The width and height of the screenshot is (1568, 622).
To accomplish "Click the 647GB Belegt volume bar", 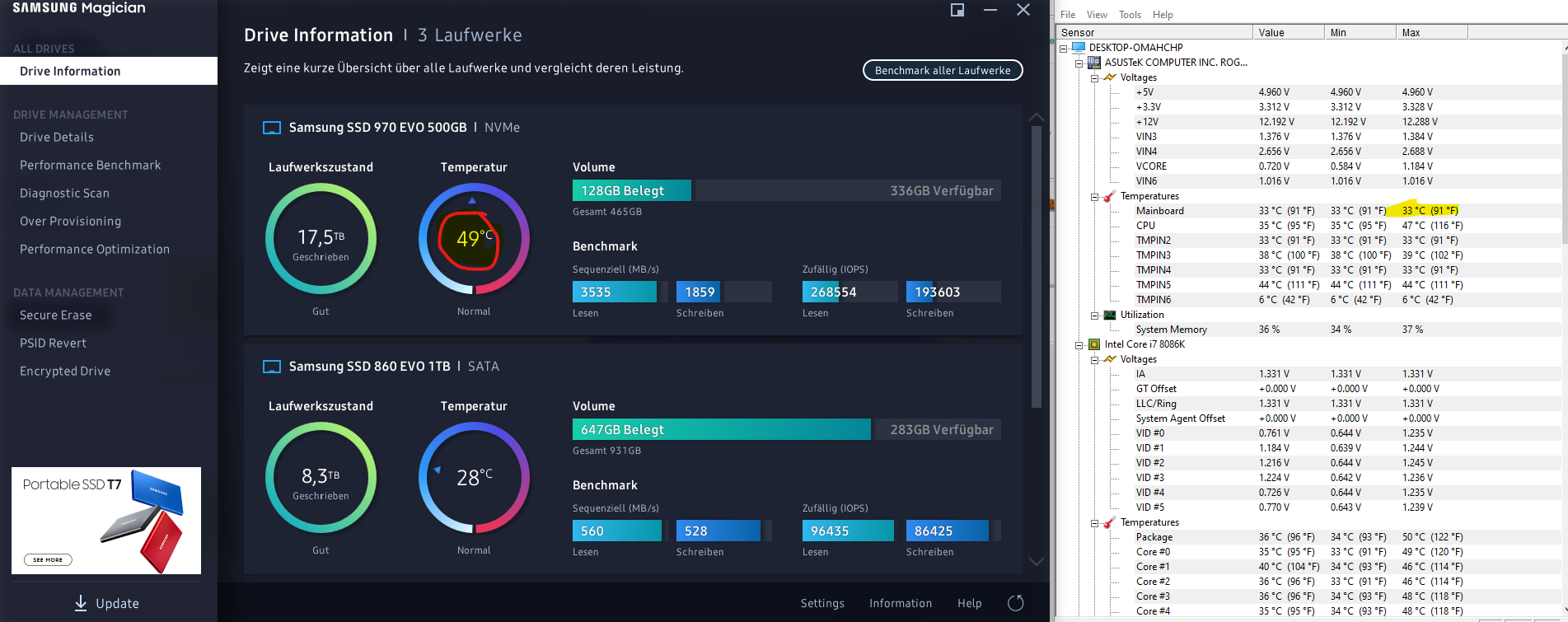I will 722,429.
